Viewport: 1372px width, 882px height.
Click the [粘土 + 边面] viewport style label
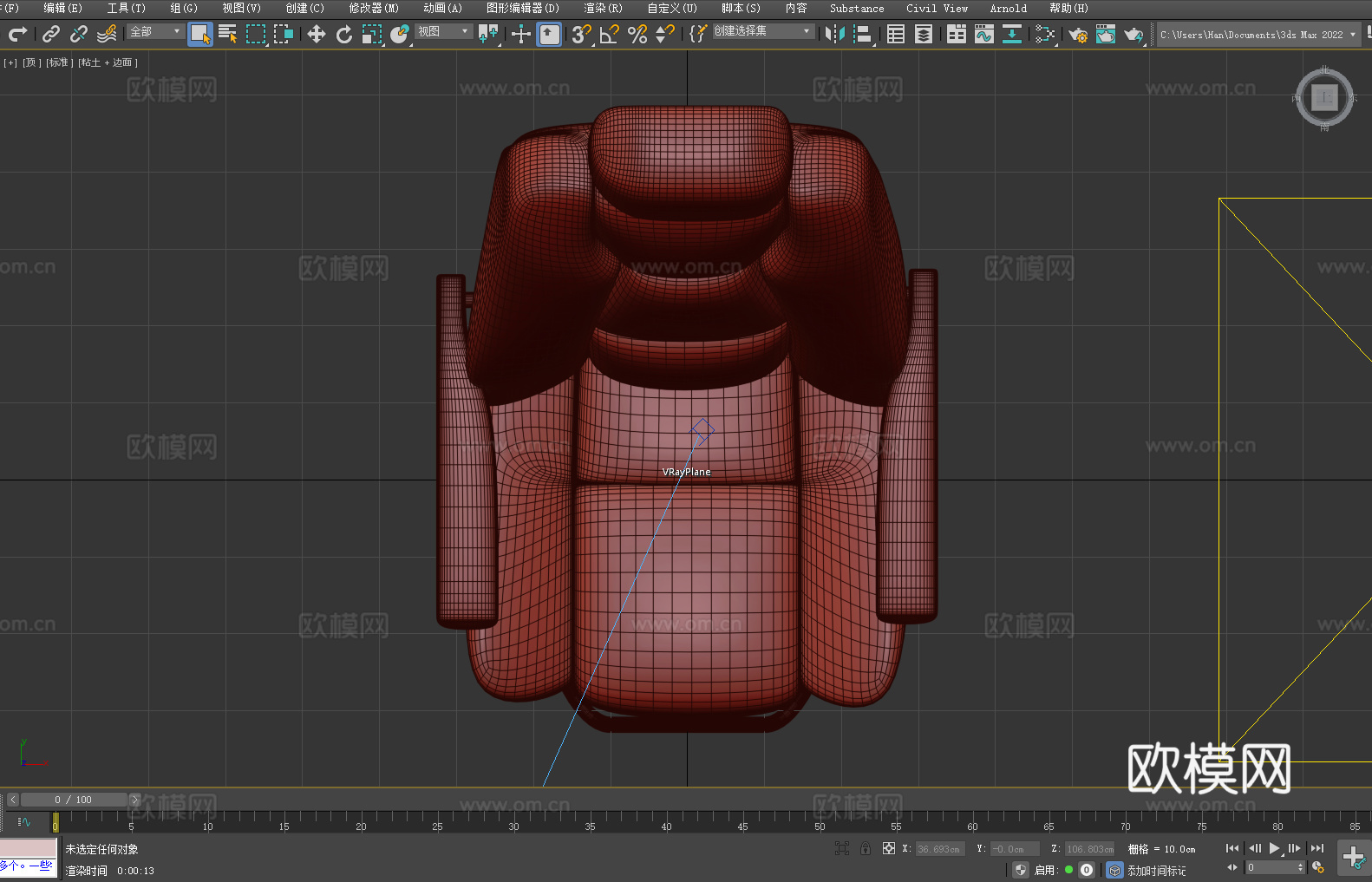click(108, 62)
